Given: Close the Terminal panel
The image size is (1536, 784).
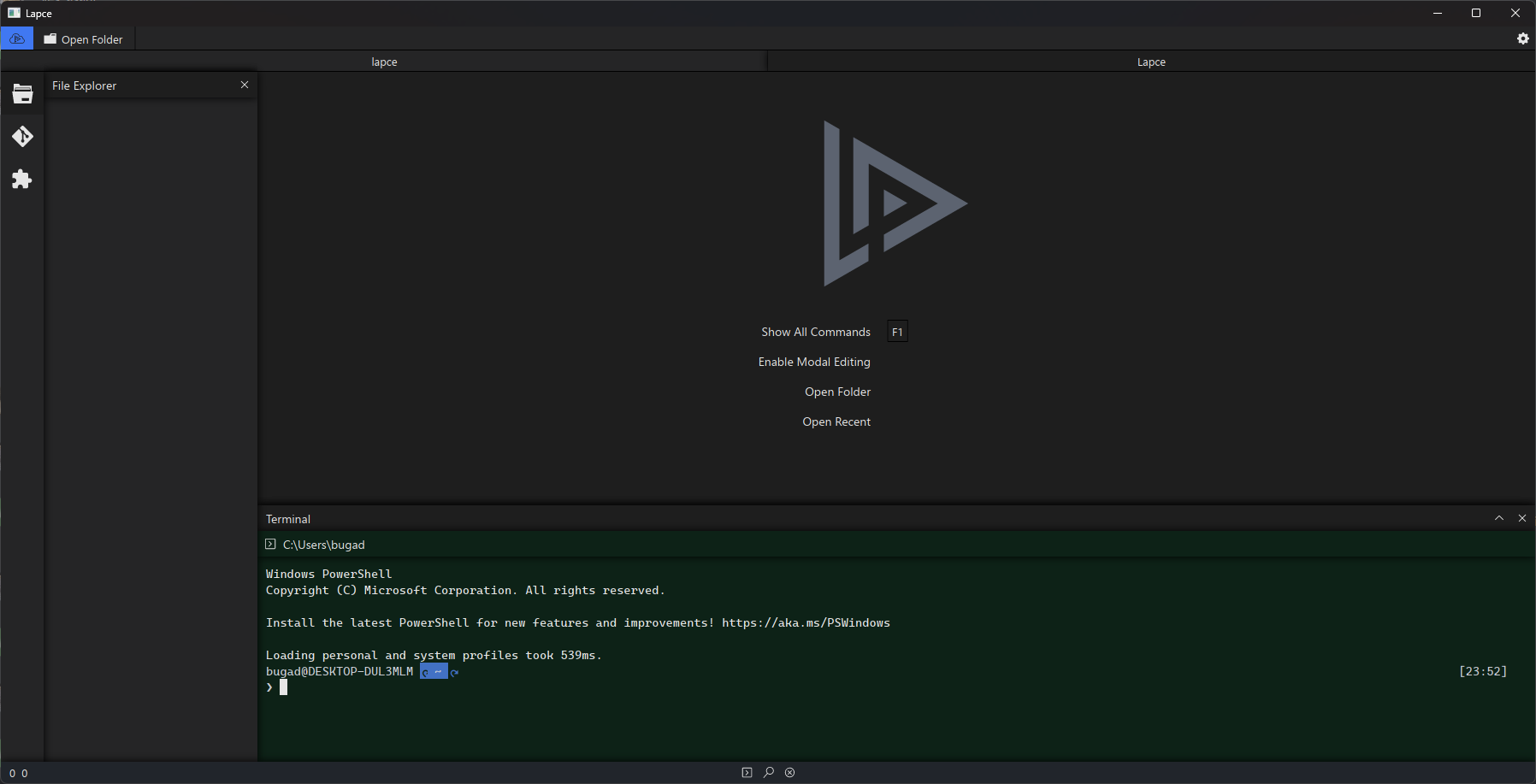Looking at the screenshot, I should click(x=1522, y=518).
